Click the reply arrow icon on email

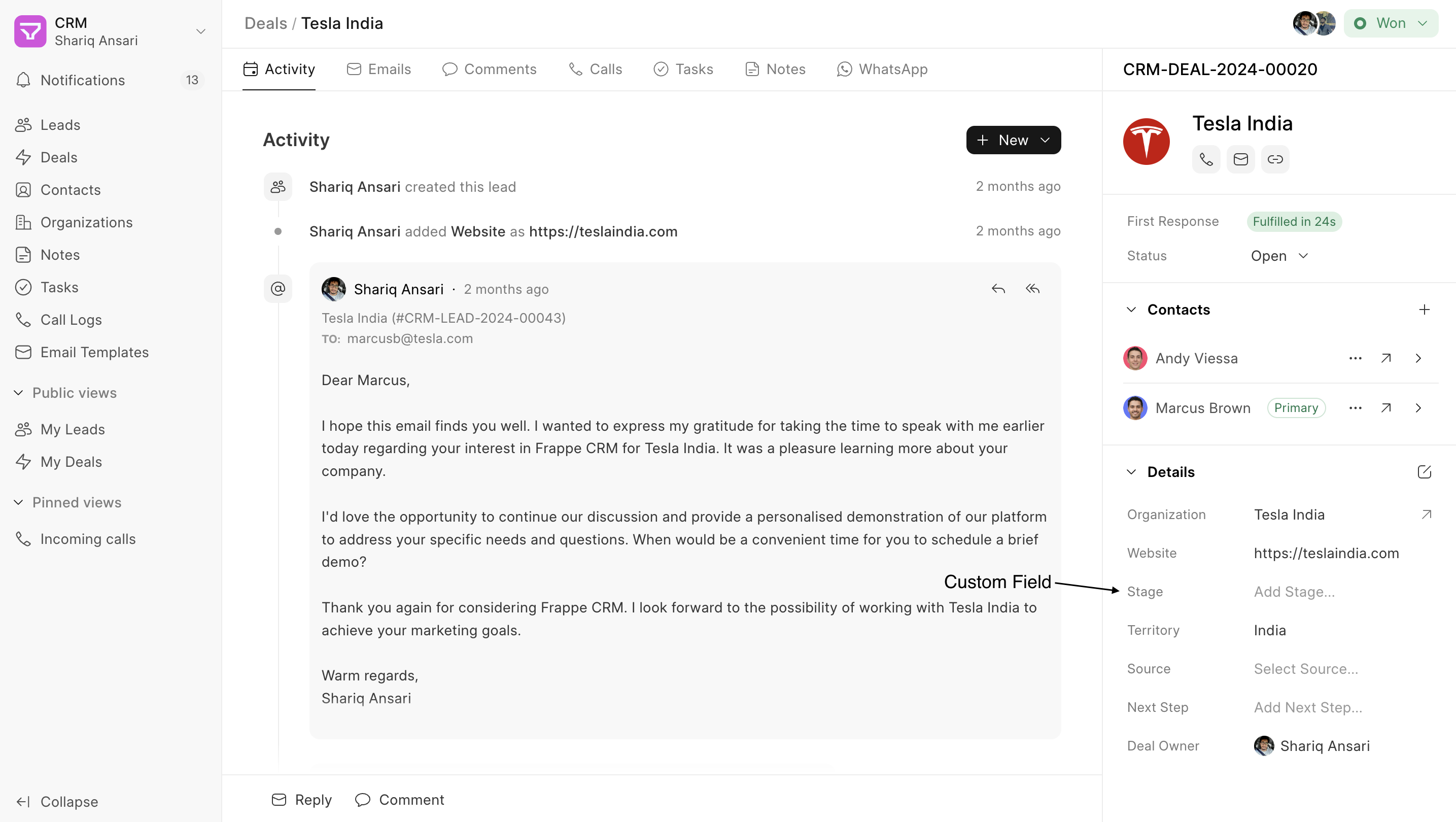click(x=998, y=289)
